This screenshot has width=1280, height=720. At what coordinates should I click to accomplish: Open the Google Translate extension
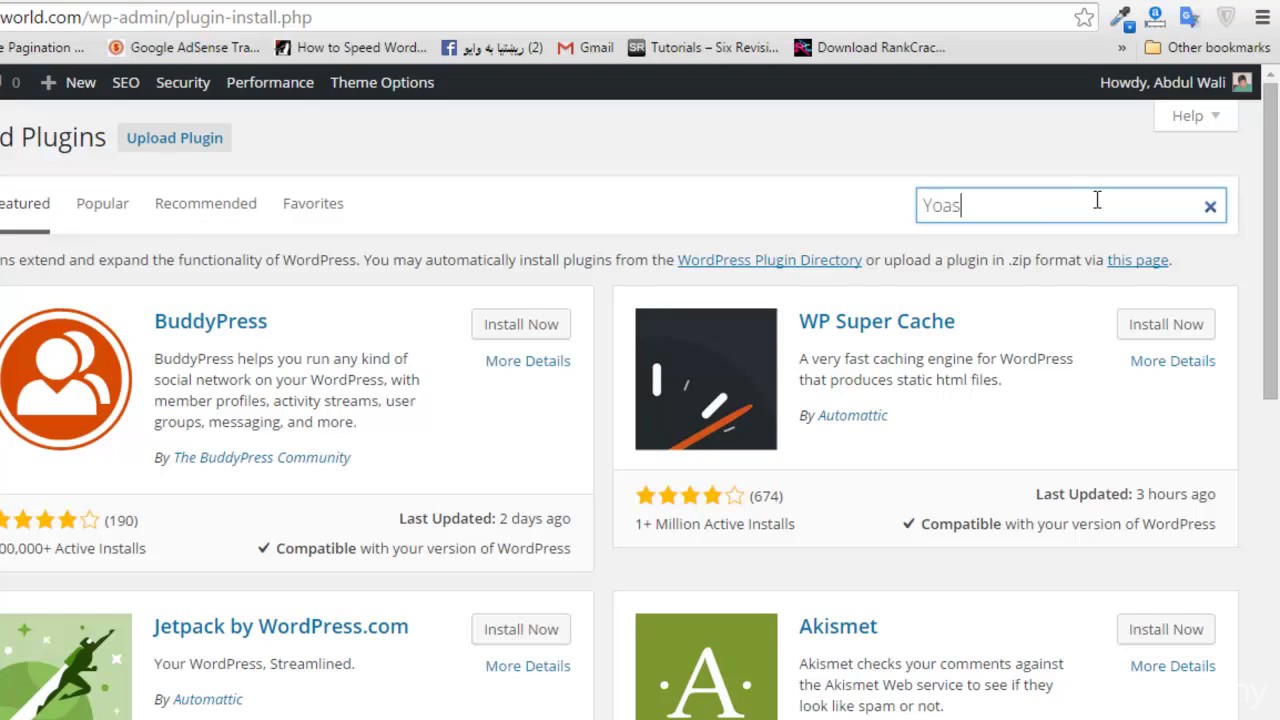point(1189,17)
